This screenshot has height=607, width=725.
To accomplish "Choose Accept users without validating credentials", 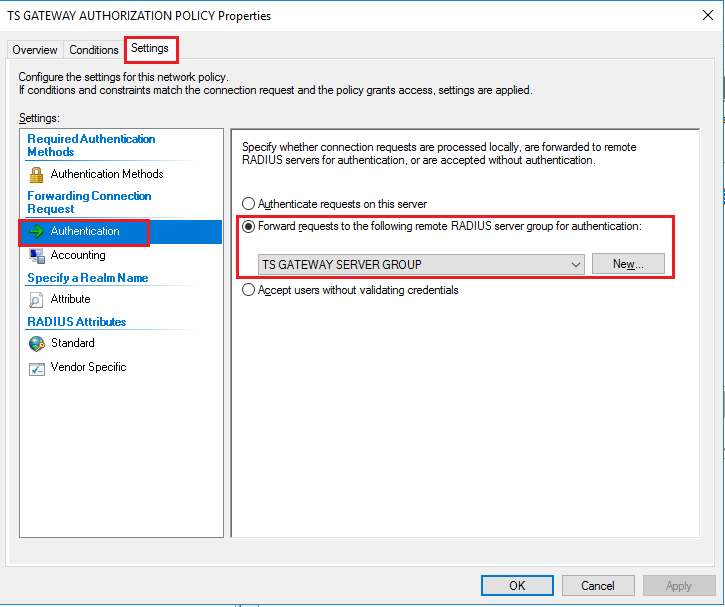I will (x=249, y=290).
